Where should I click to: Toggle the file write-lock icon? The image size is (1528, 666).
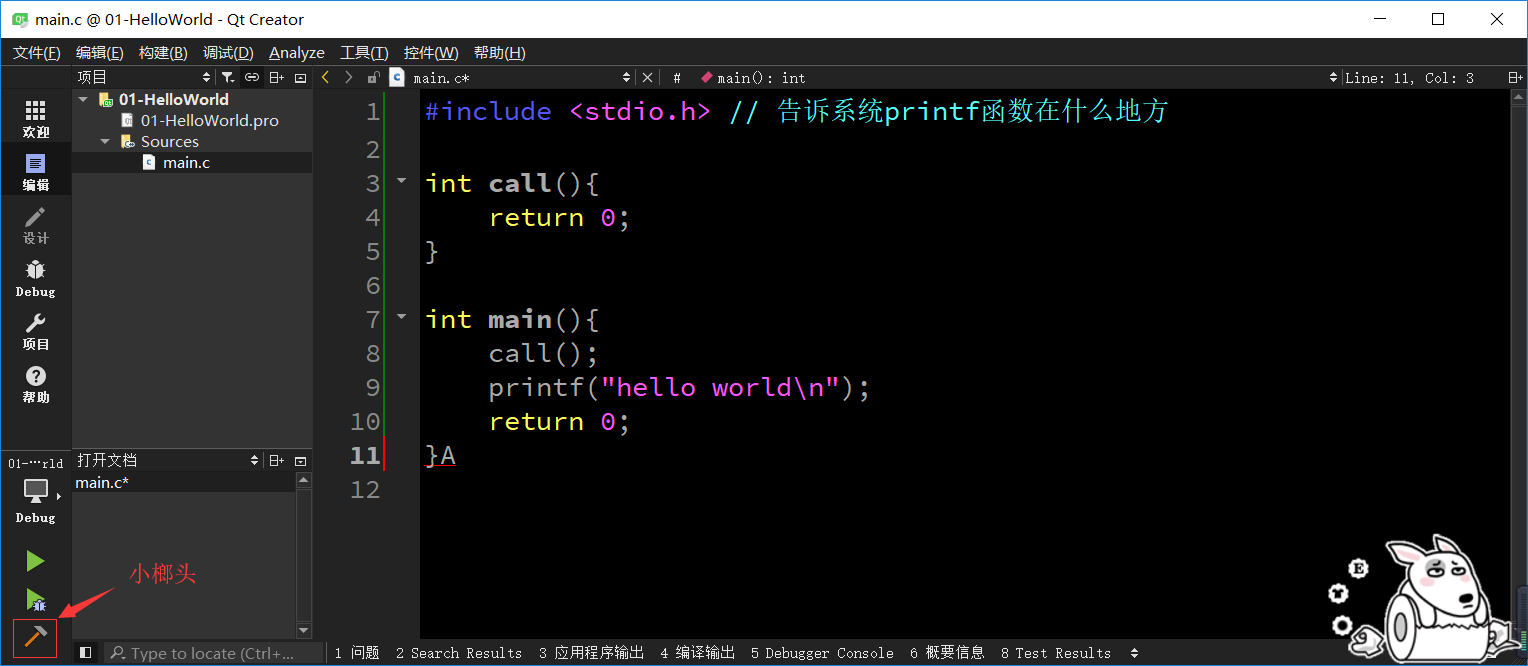click(373, 77)
